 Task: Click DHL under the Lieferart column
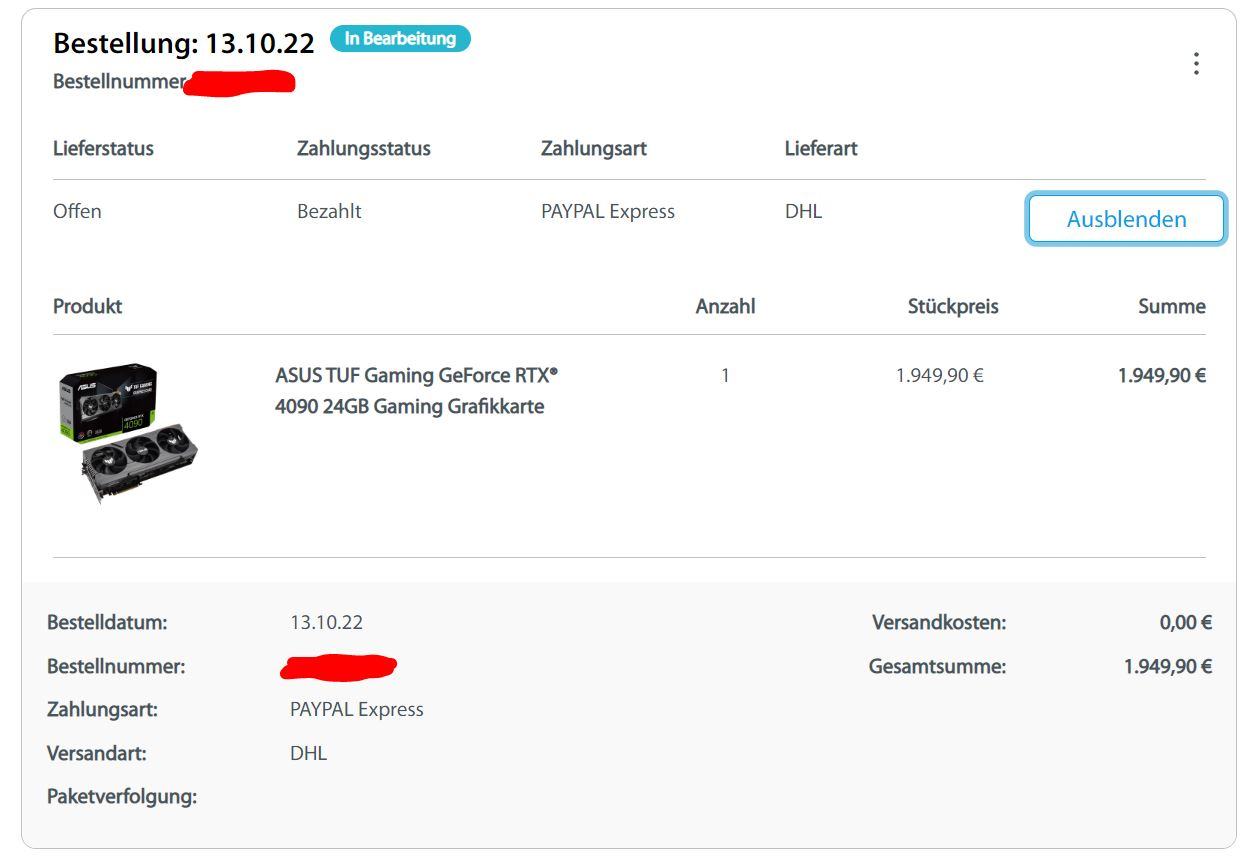(x=803, y=211)
